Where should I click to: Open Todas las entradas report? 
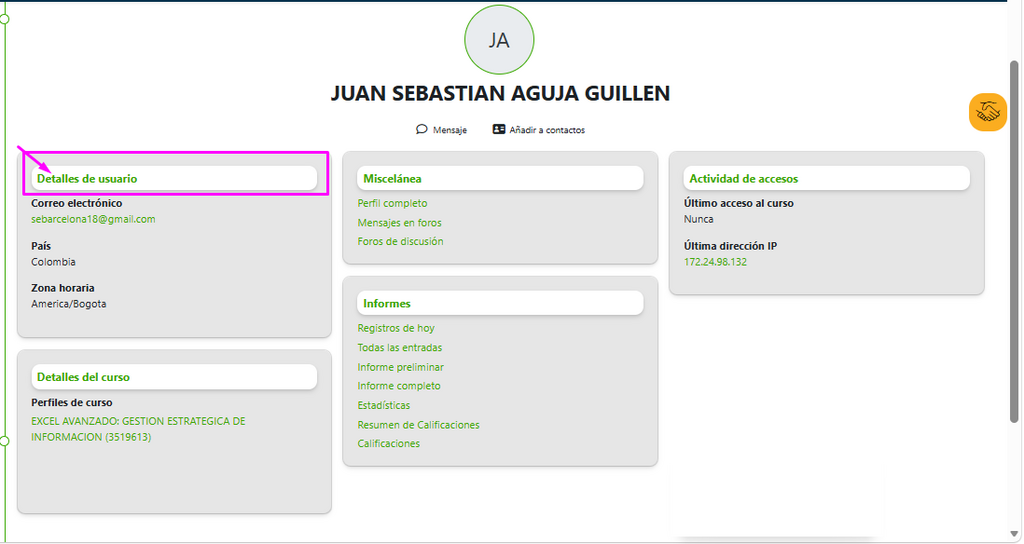(400, 348)
